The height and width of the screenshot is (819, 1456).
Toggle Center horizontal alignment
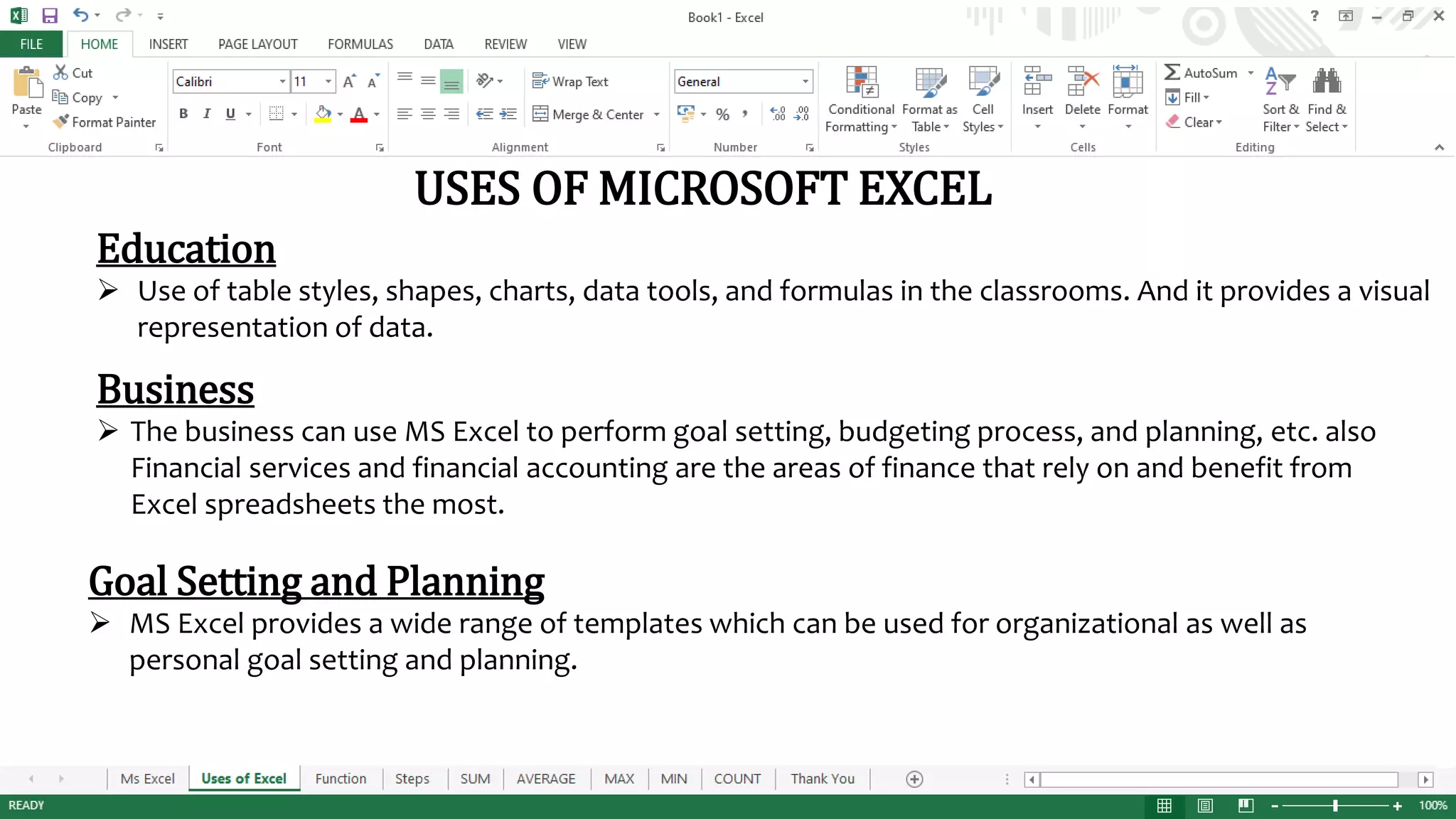click(x=428, y=114)
